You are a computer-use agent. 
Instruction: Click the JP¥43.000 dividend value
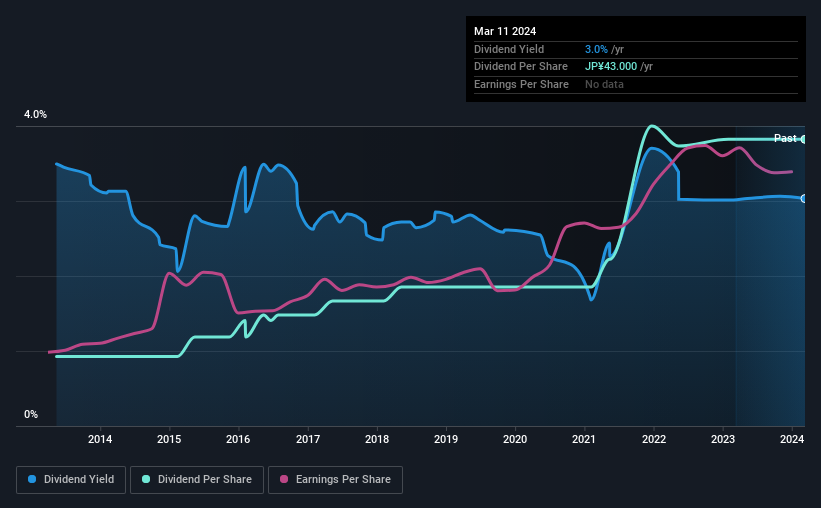click(x=611, y=67)
